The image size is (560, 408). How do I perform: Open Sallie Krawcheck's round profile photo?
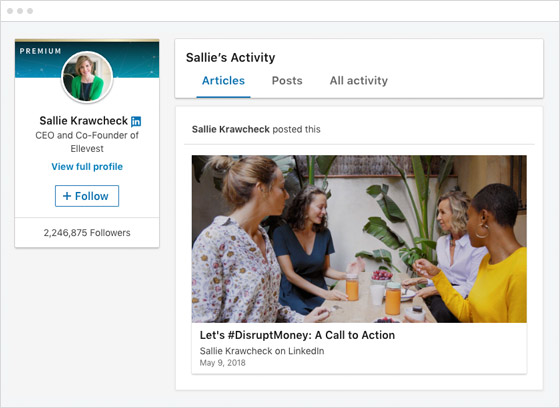(87, 77)
